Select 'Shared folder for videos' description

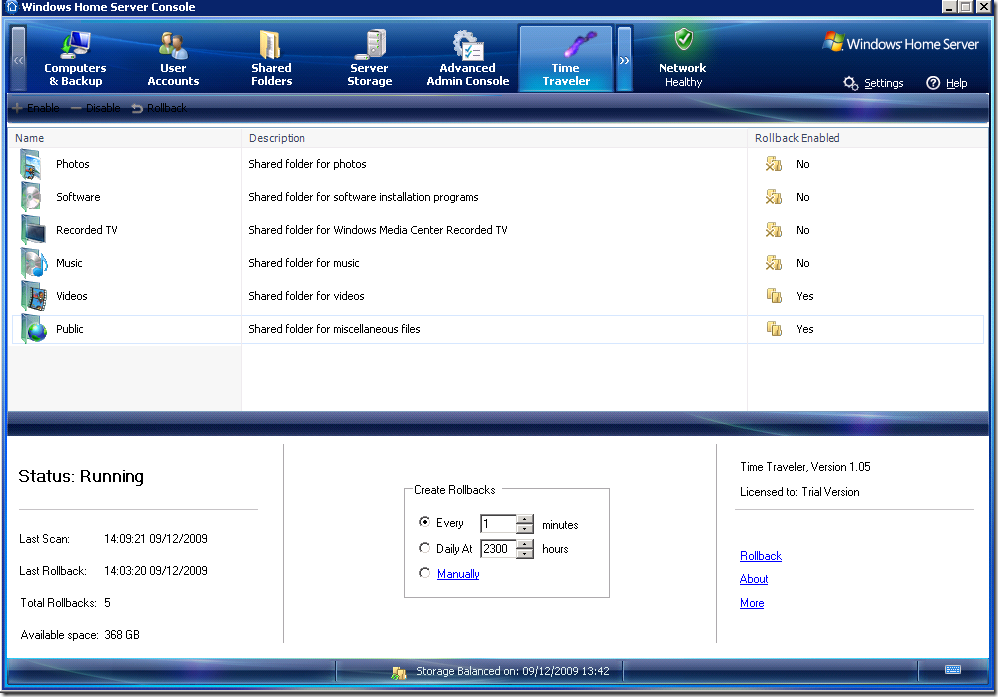pos(306,297)
